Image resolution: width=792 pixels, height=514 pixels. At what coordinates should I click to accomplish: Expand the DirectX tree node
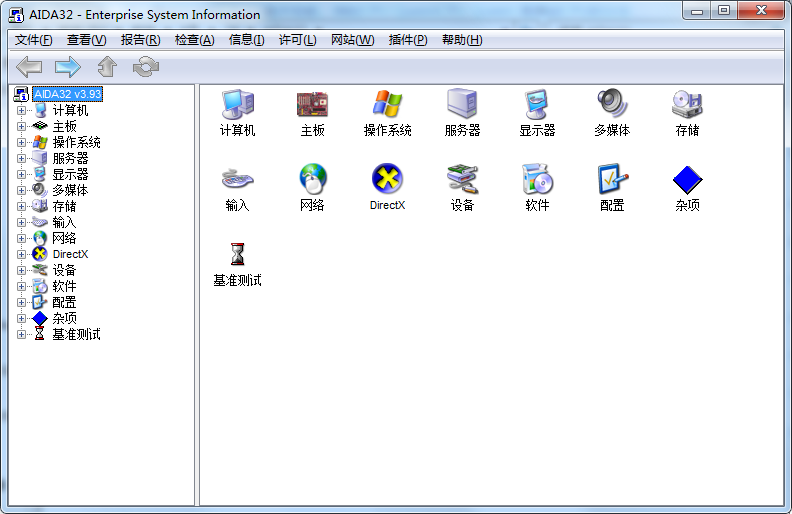tap(21, 254)
